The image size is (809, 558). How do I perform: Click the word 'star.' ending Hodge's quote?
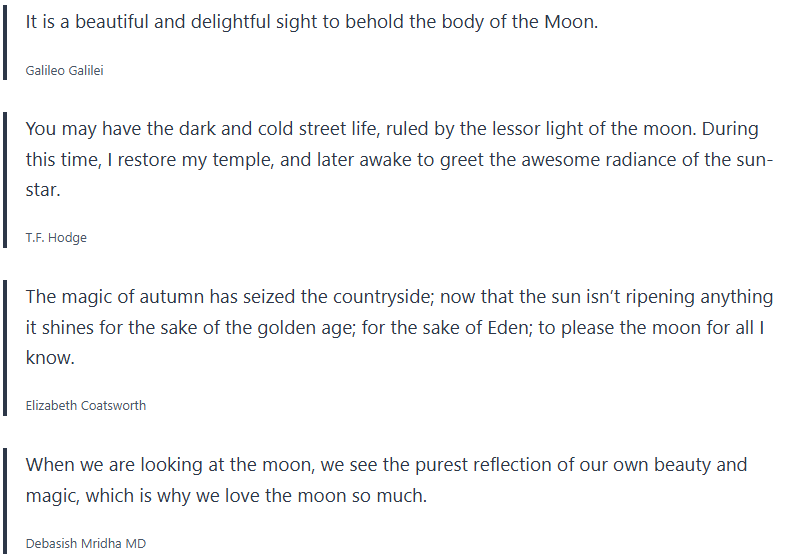click(44, 189)
